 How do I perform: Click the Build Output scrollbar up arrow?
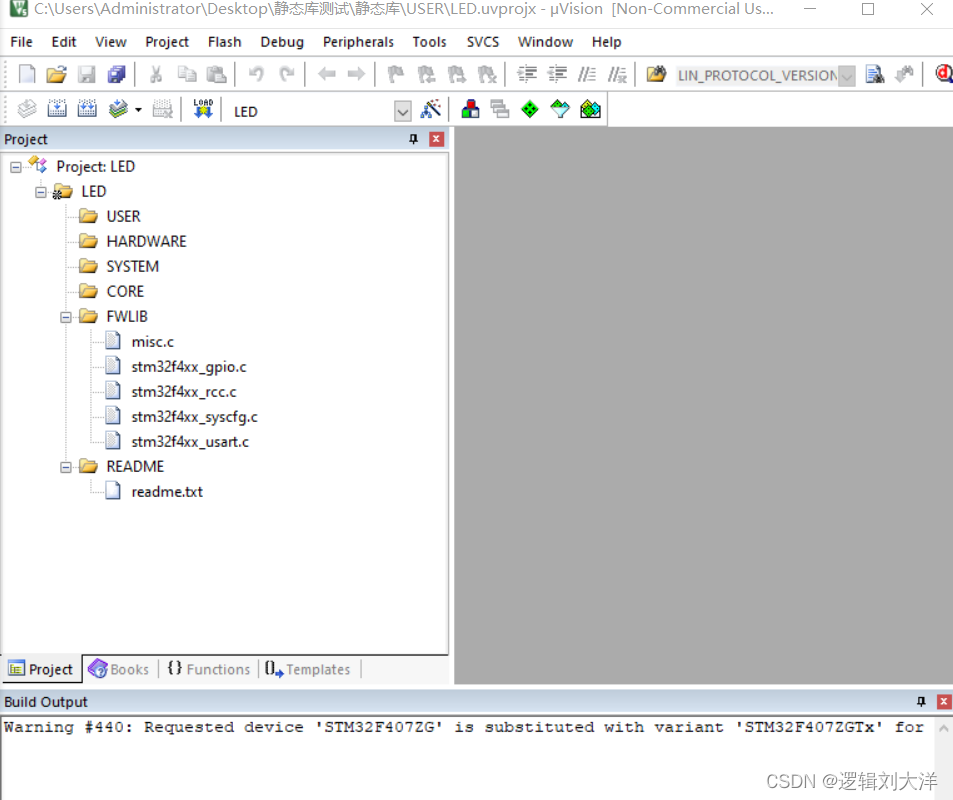[x=943, y=728]
